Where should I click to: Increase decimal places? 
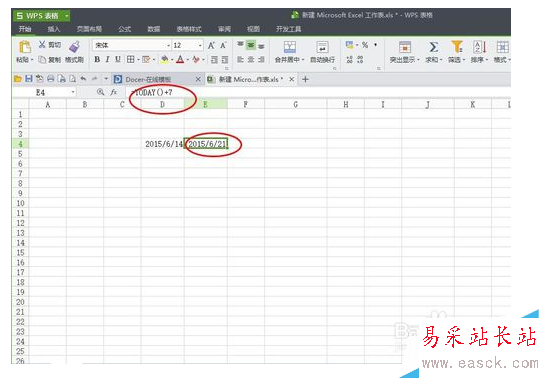point(349,59)
